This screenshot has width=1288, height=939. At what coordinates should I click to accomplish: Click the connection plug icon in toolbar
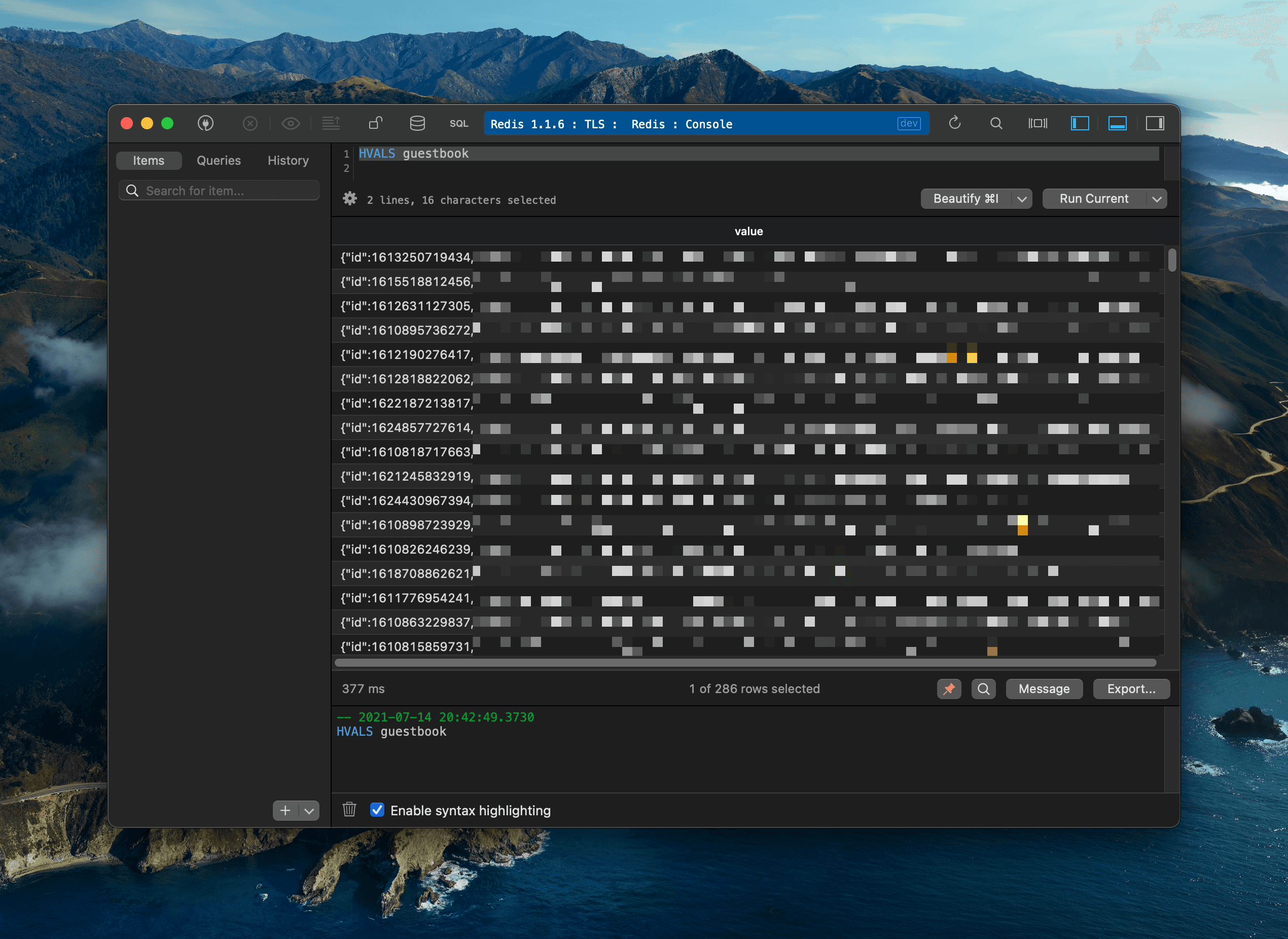205,123
